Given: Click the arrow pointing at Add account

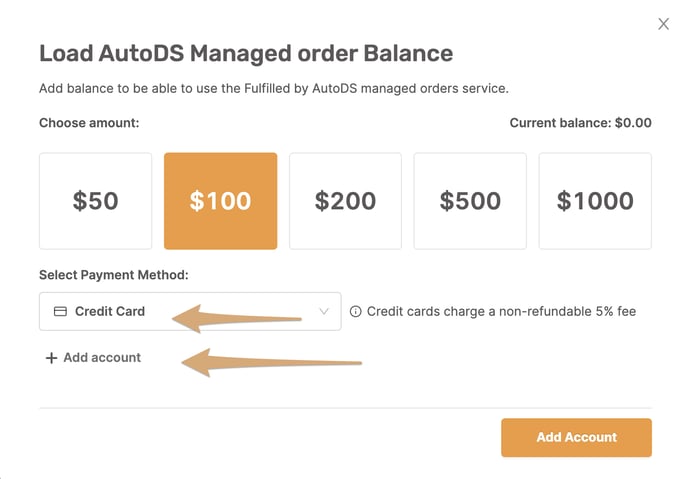Looking at the screenshot, I should (272, 363).
